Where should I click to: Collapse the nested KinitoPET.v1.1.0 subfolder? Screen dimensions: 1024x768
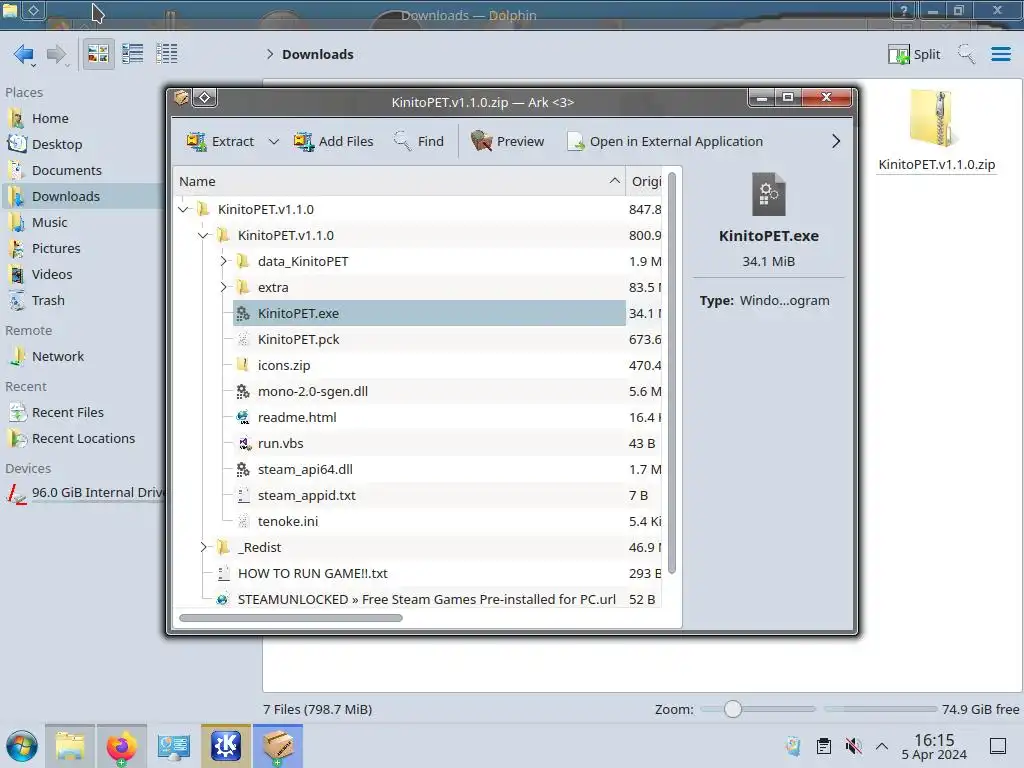[x=203, y=235]
